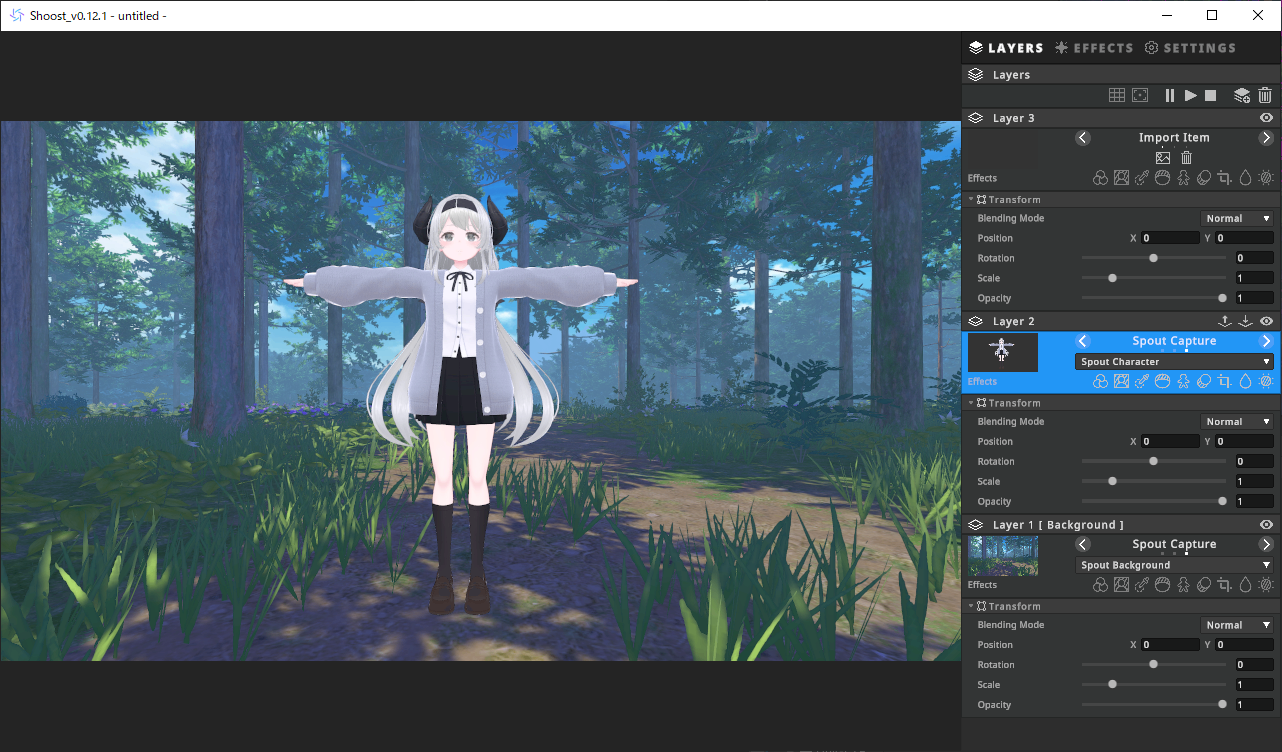This screenshot has width=1282, height=752.
Task: Open the image import icon under Import Item
Action: (x=1162, y=157)
